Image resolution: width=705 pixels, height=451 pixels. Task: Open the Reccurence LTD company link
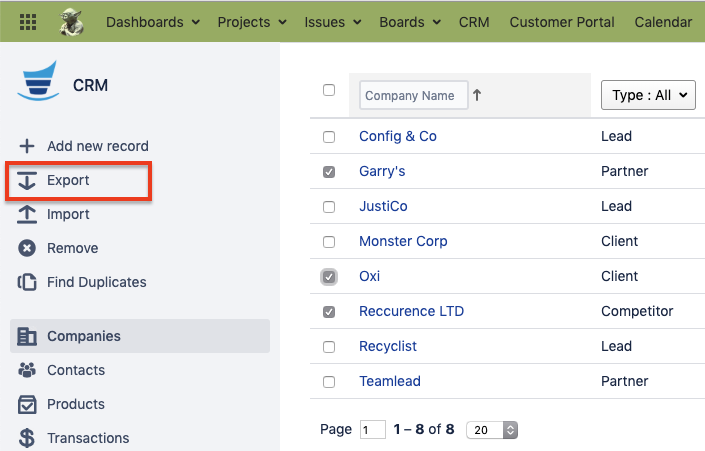(x=411, y=311)
